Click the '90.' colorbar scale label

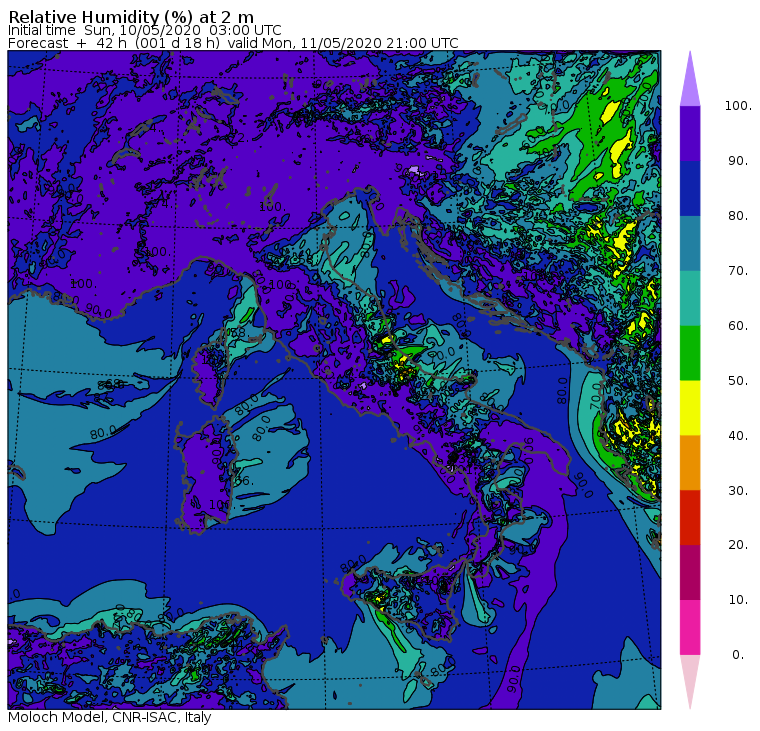pyautogui.click(x=738, y=160)
